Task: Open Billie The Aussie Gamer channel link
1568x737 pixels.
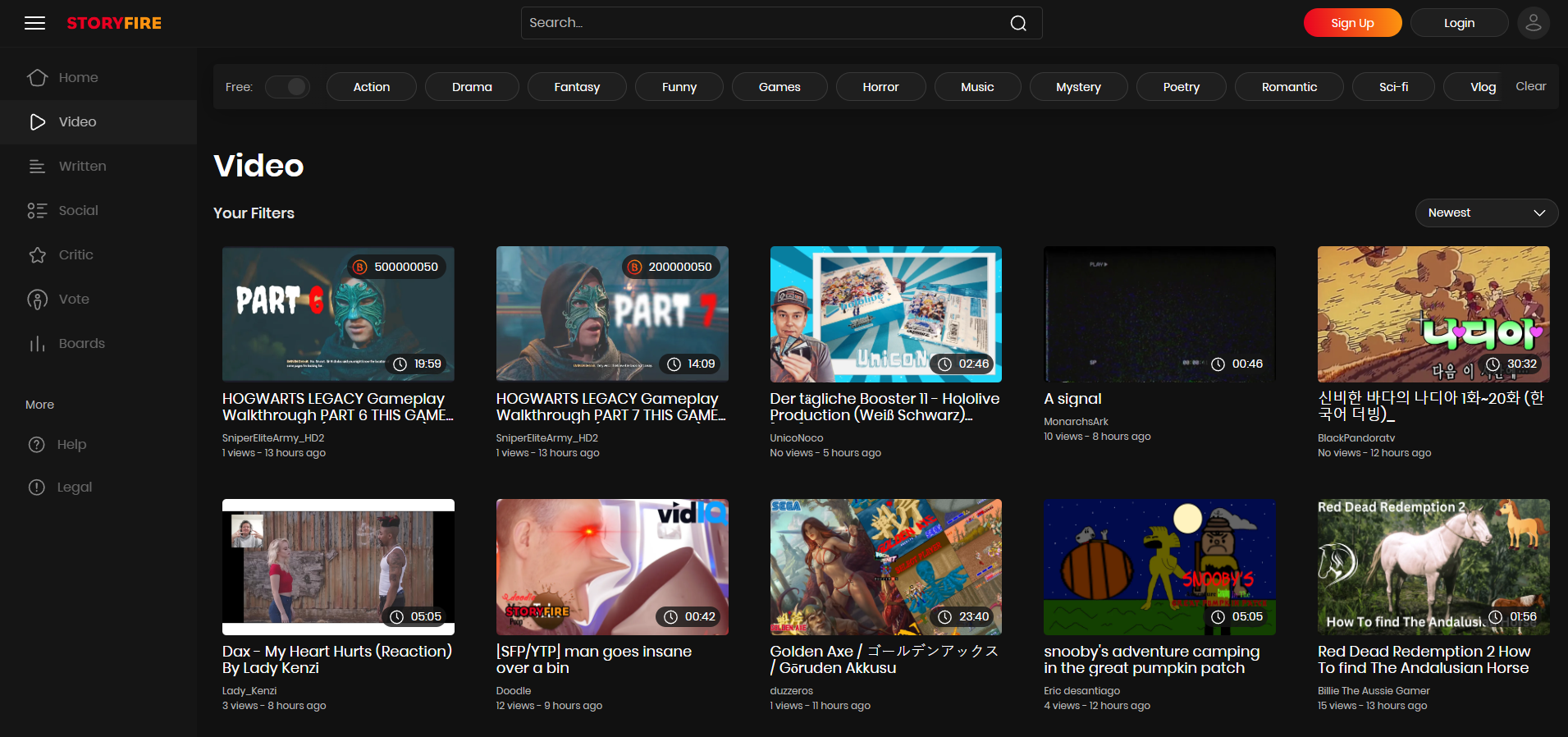Action: click(x=1374, y=691)
